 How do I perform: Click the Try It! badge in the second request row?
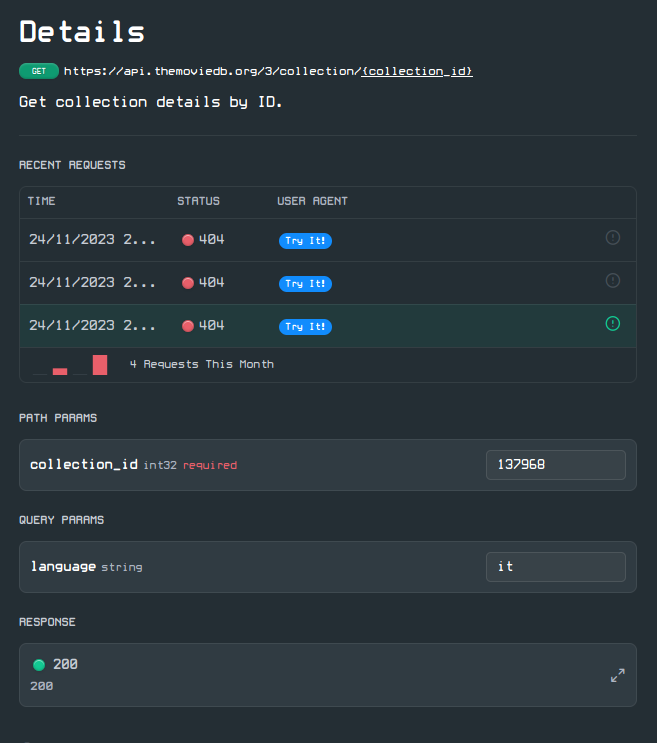pos(305,284)
